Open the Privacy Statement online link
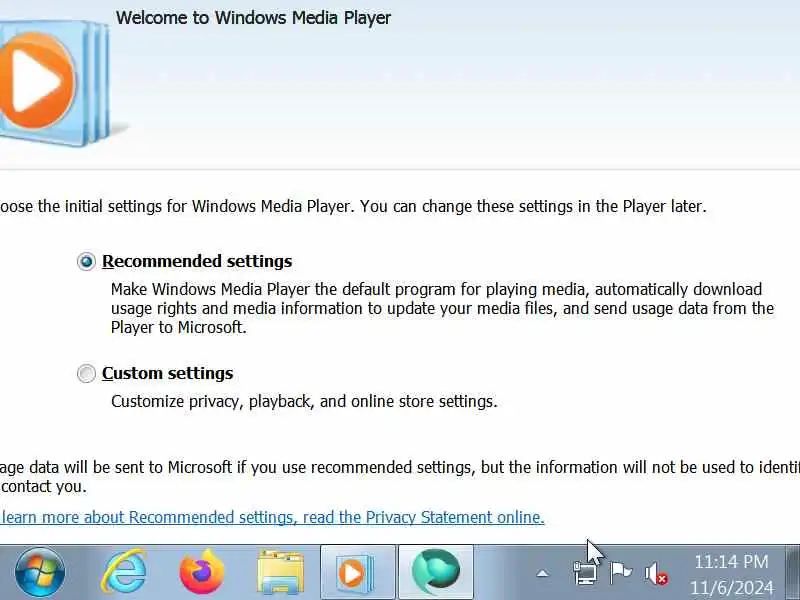The image size is (800, 600). point(272,517)
